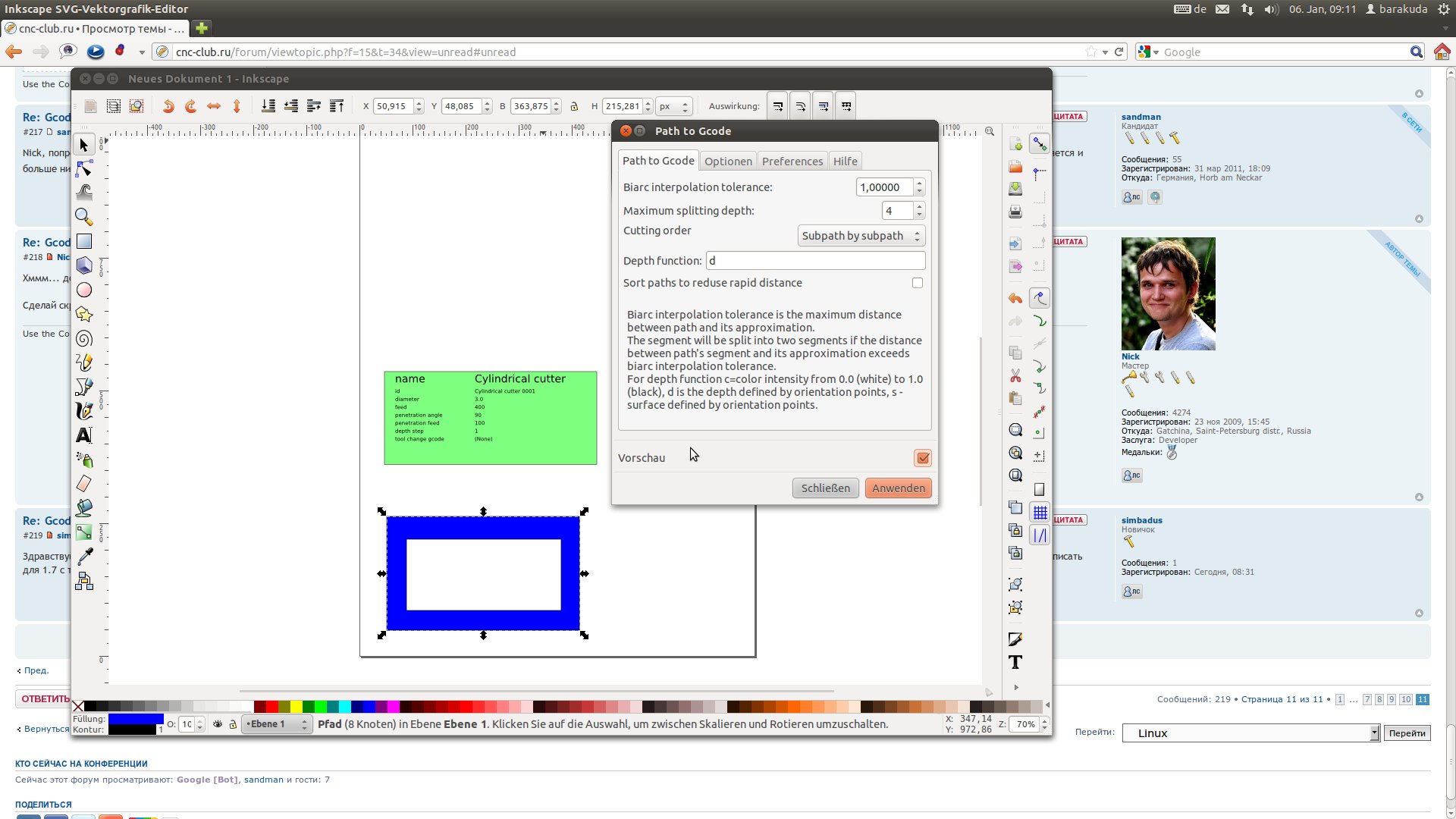This screenshot has height=819, width=1456.
Task: Toggle the layer visibility eye icon
Action: pos(218,724)
